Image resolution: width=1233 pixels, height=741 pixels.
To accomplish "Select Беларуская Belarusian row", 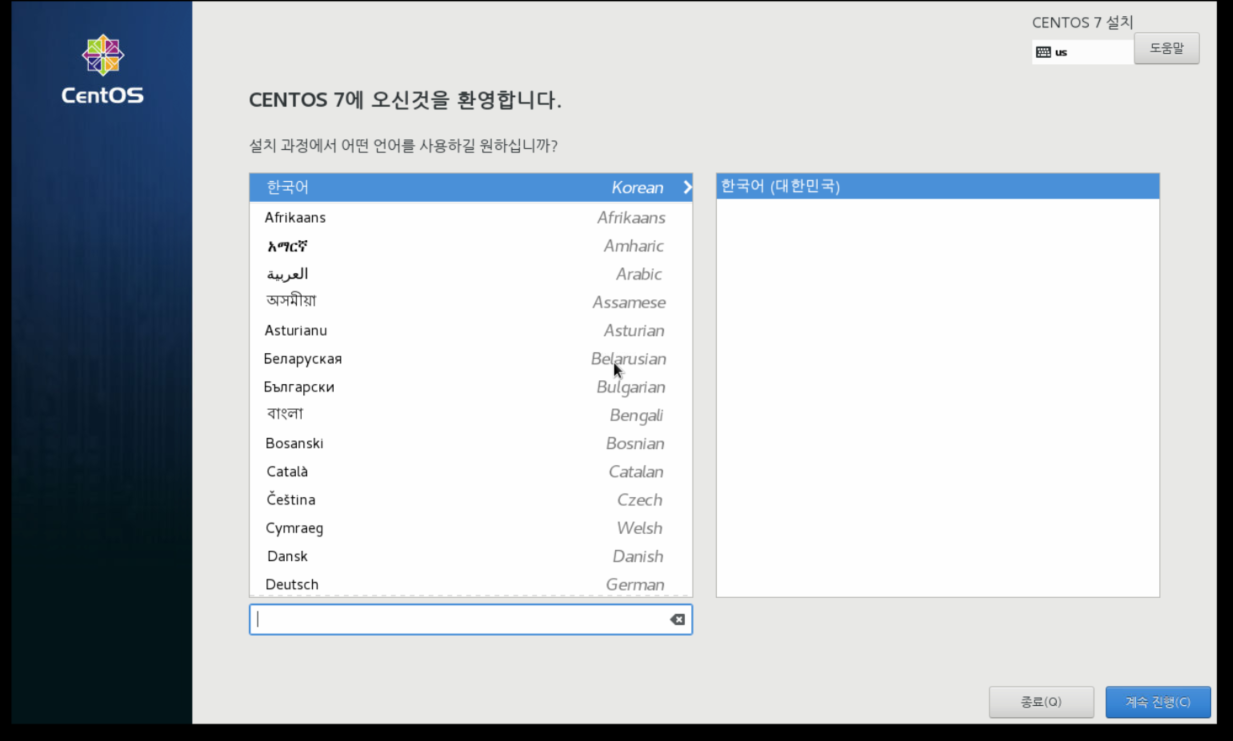I will pyautogui.click(x=471, y=358).
